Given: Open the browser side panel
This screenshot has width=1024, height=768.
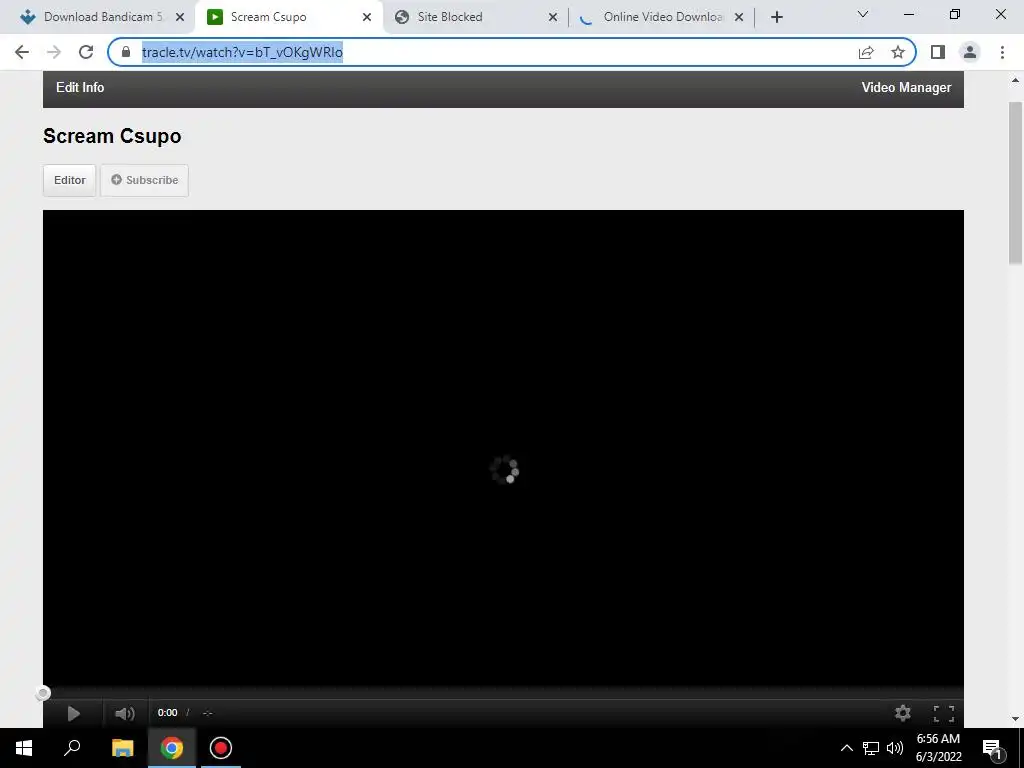Looking at the screenshot, I should point(938,52).
